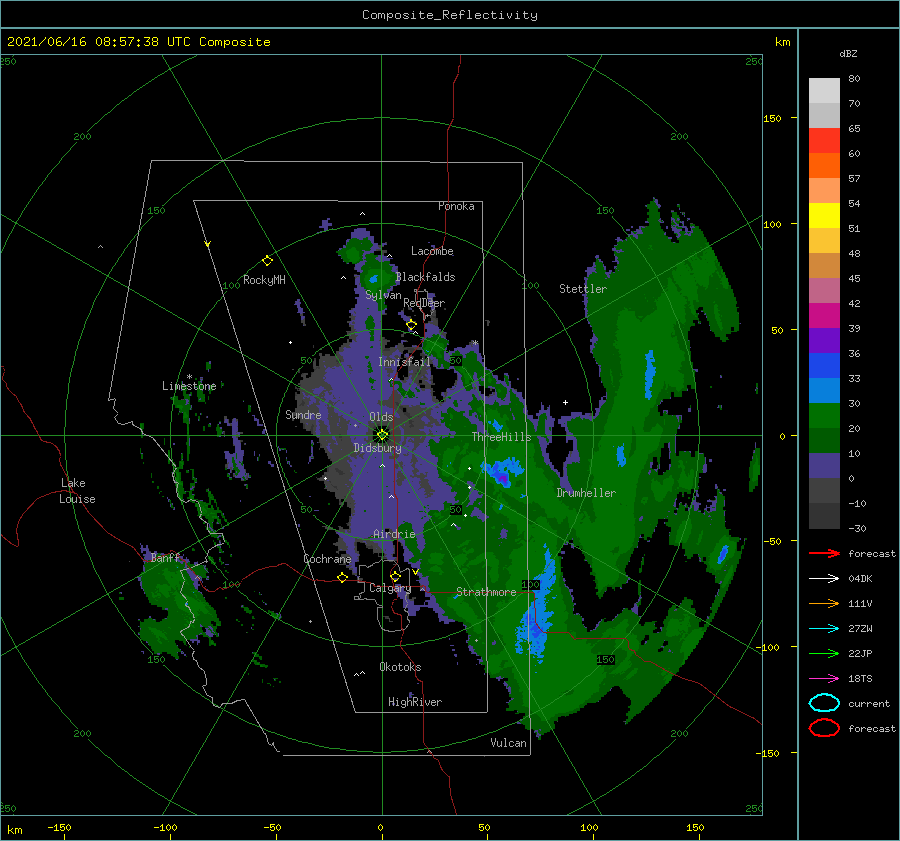Click the green 22JP arrow icon
This screenshot has width=900, height=841.
824,653
